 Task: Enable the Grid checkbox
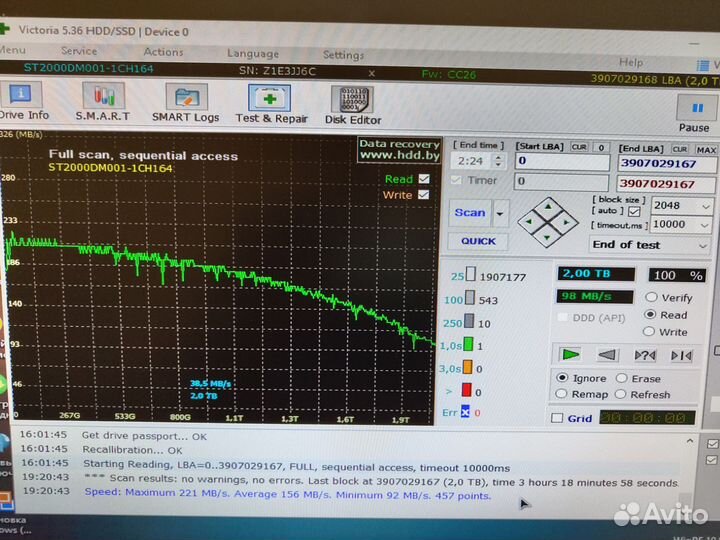click(558, 419)
